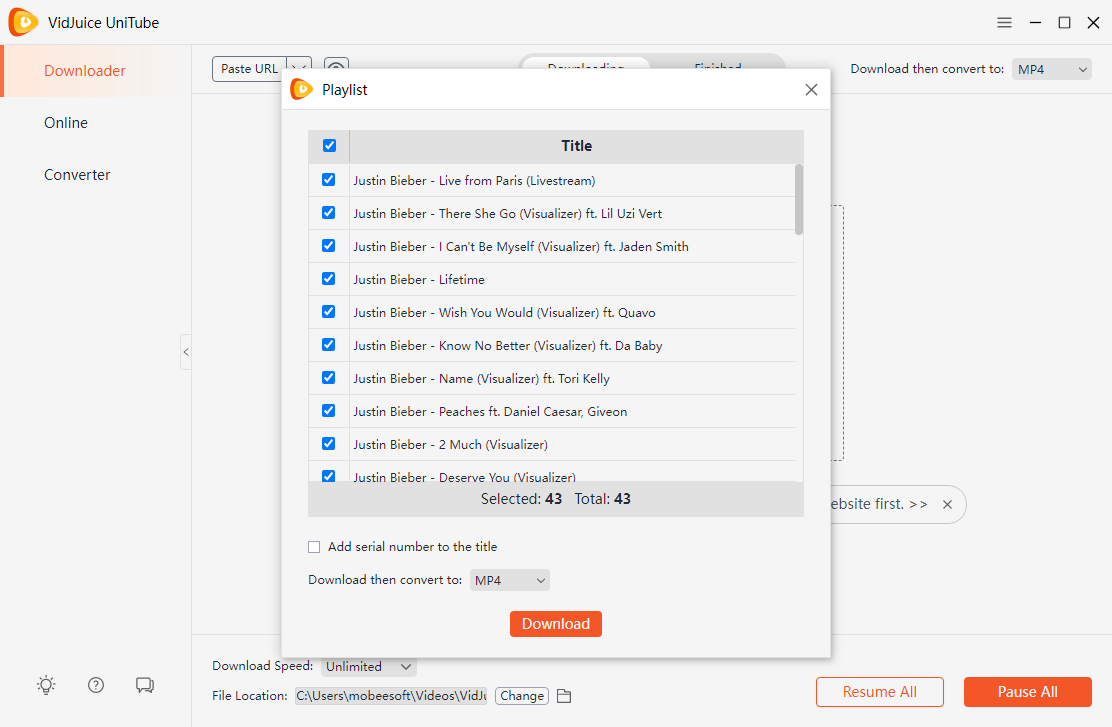Image resolution: width=1112 pixels, height=727 pixels.
Task: Click the orange Download button
Action: click(x=556, y=624)
